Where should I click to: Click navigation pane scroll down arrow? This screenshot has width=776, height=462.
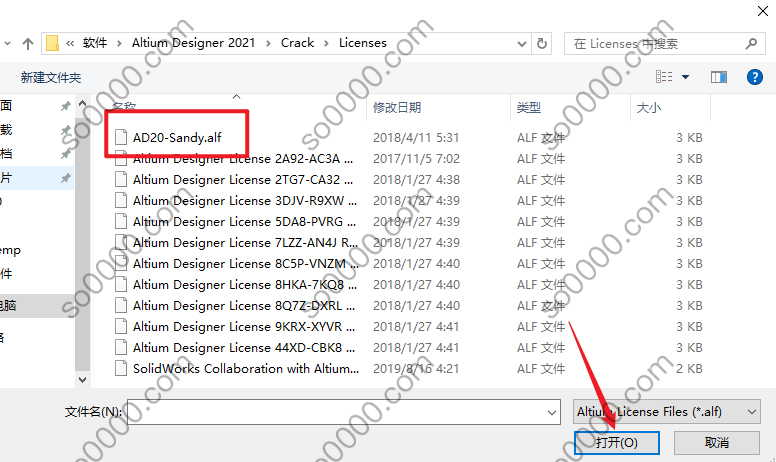tap(83, 379)
